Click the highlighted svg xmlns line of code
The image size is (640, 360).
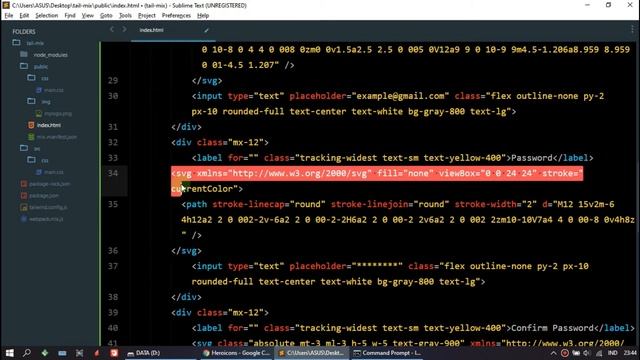pyautogui.click(x=377, y=173)
